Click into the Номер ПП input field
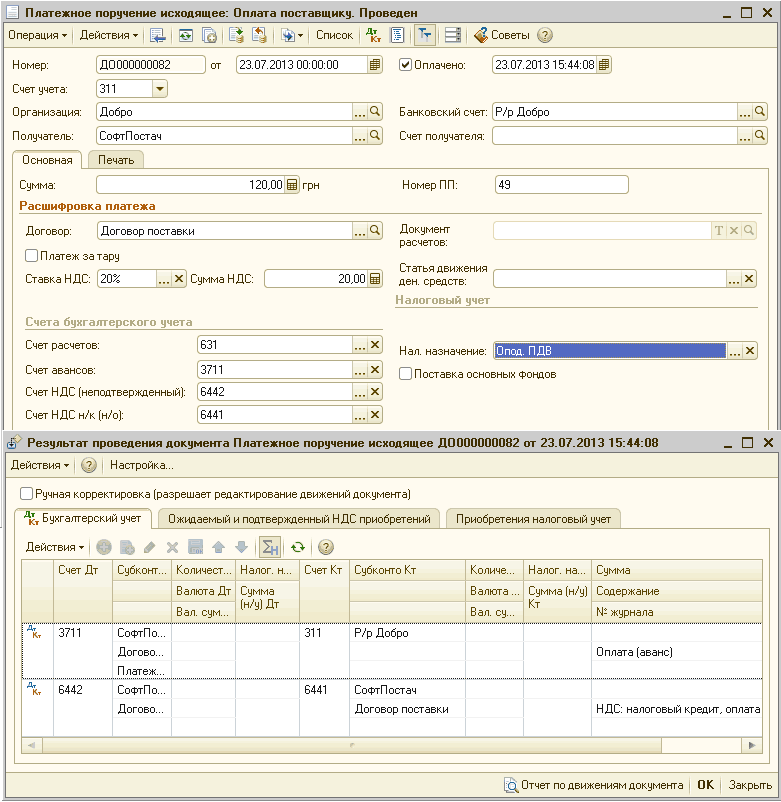Screen dimensions: 781x802 point(561,184)
